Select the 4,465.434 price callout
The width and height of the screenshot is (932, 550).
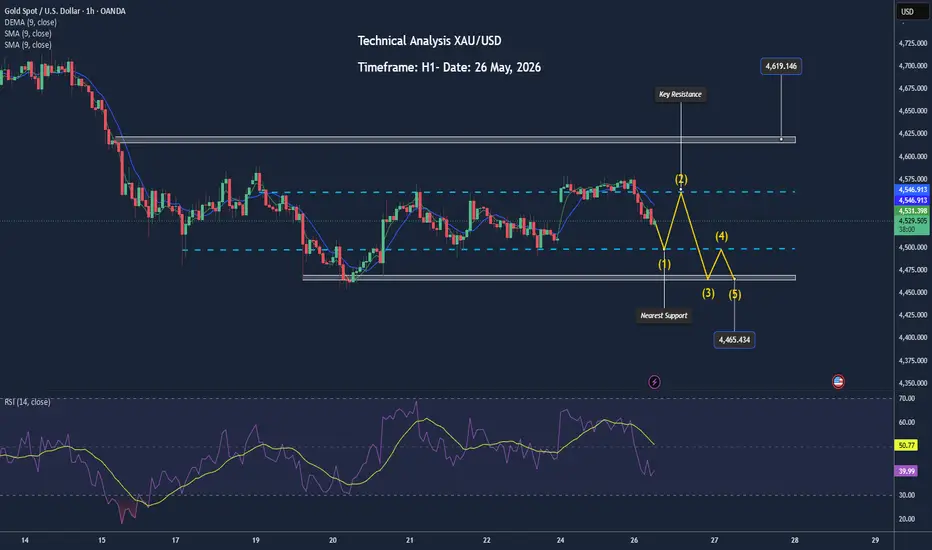tap(734, 340)
